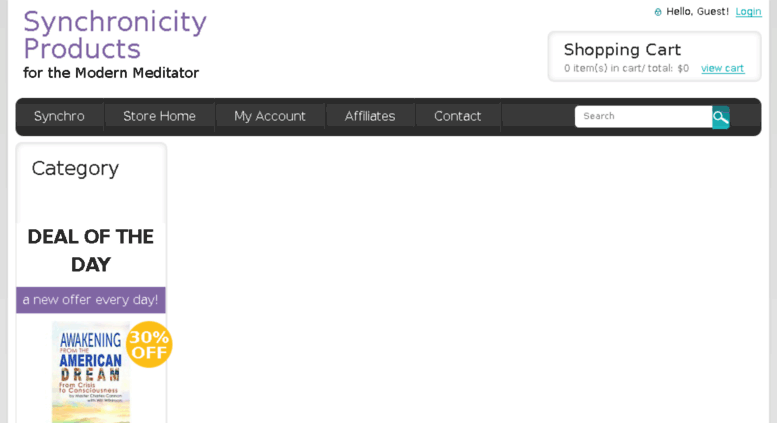Viewport: 777px width, 423px height.
Task: Open My Account page
Action: [x=270, y=116]
